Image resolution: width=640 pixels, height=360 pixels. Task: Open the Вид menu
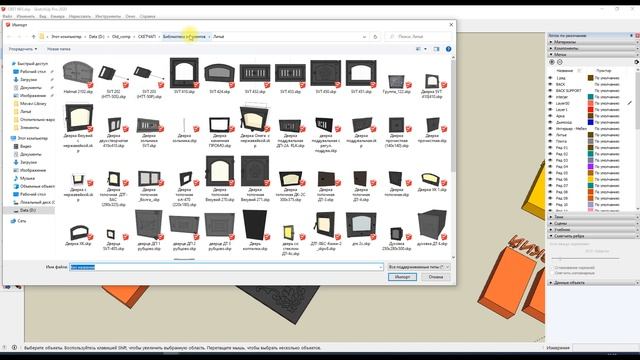43,16
